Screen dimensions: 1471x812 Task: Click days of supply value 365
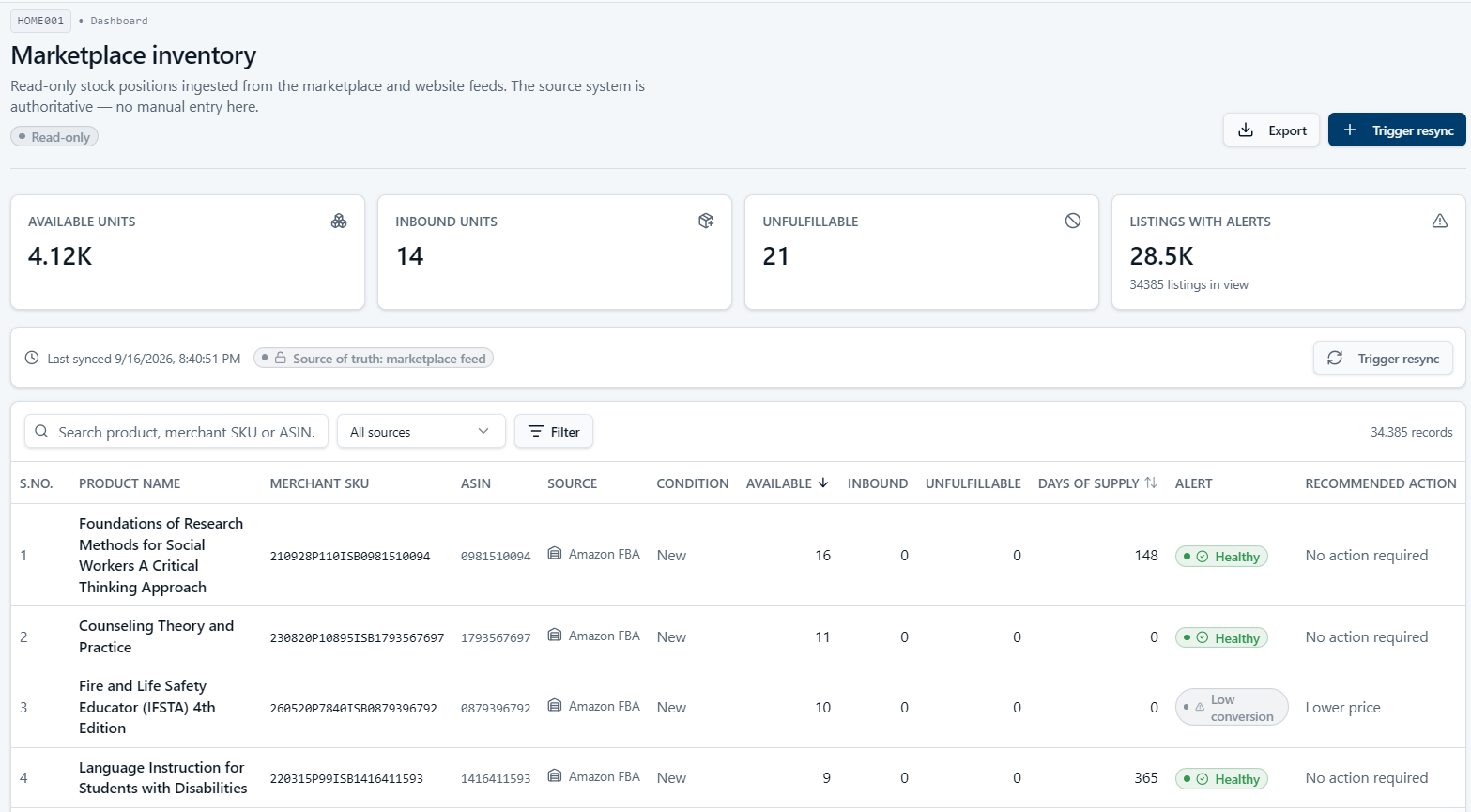1146,777
